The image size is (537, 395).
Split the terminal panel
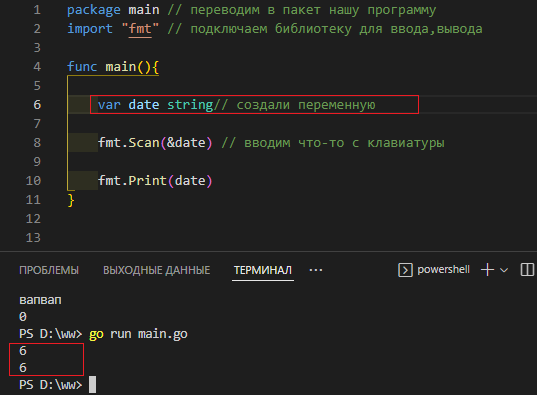(527, 270)
